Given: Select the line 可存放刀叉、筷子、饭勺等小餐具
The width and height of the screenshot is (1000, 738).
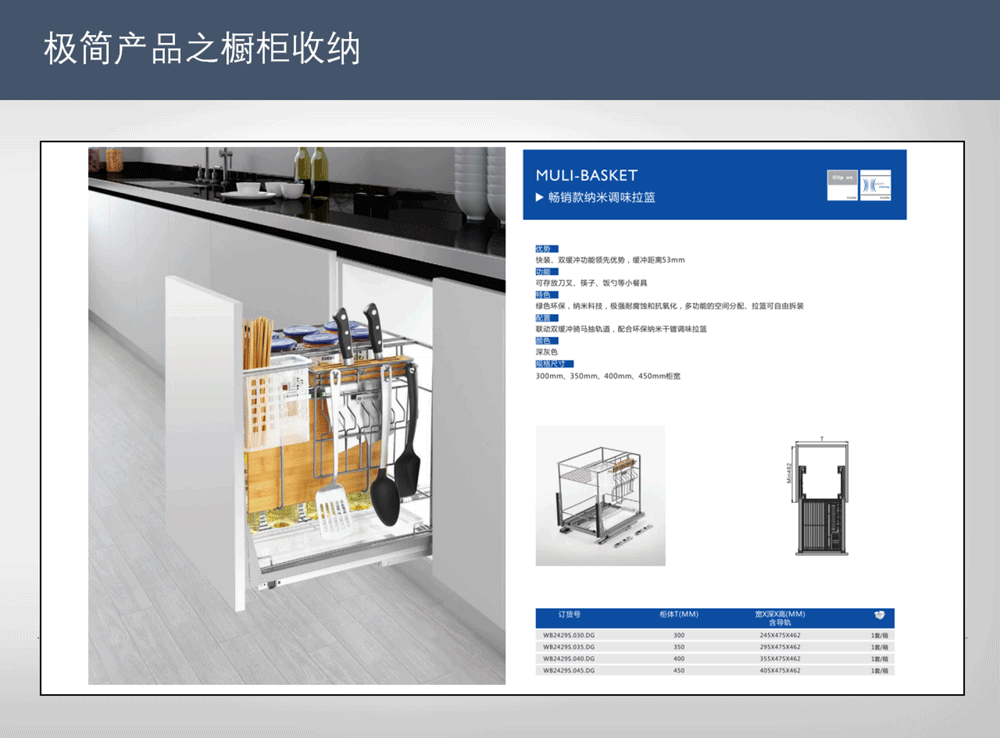Looking at the screenshot, I should click(591, 283).
